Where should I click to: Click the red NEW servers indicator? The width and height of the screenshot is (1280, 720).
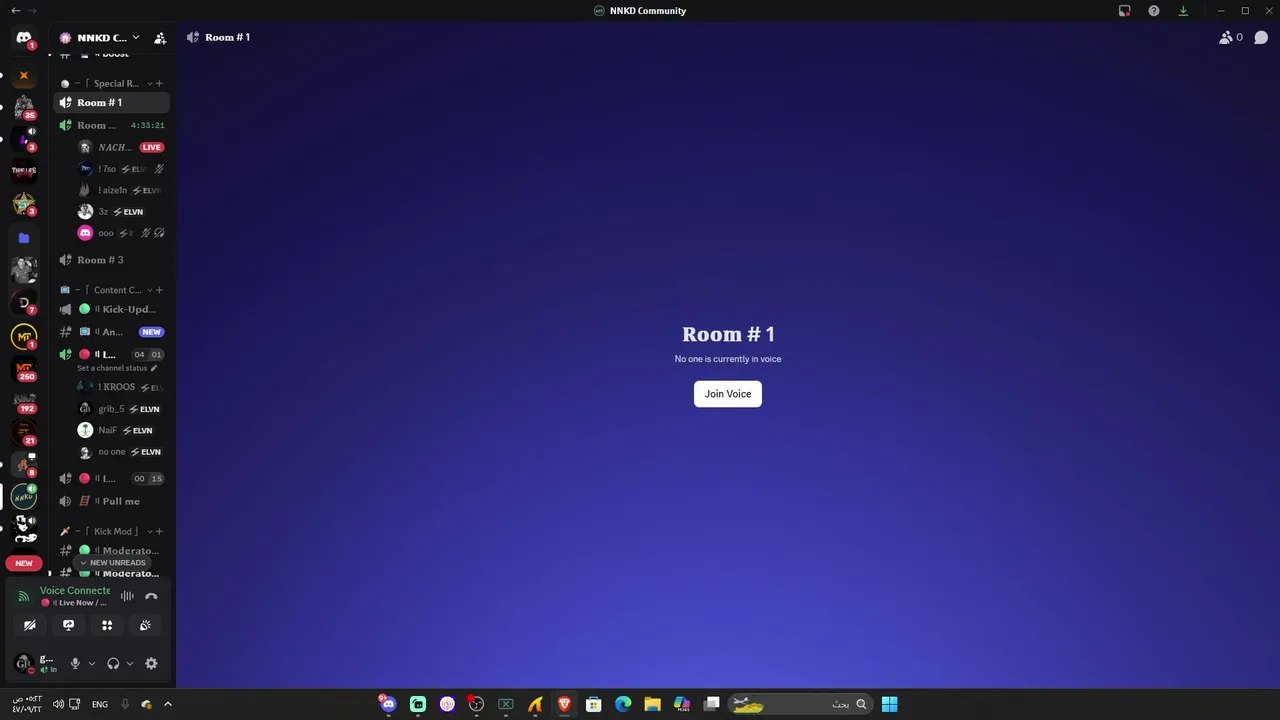24,563
